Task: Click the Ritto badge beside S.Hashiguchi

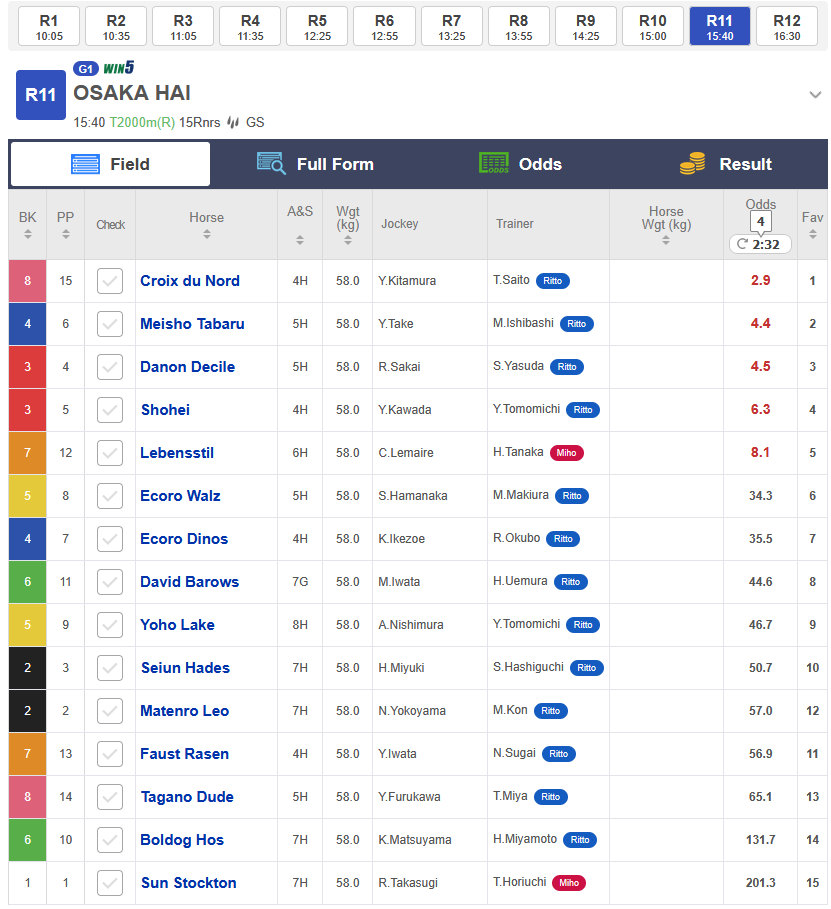Action: point(586,668)
